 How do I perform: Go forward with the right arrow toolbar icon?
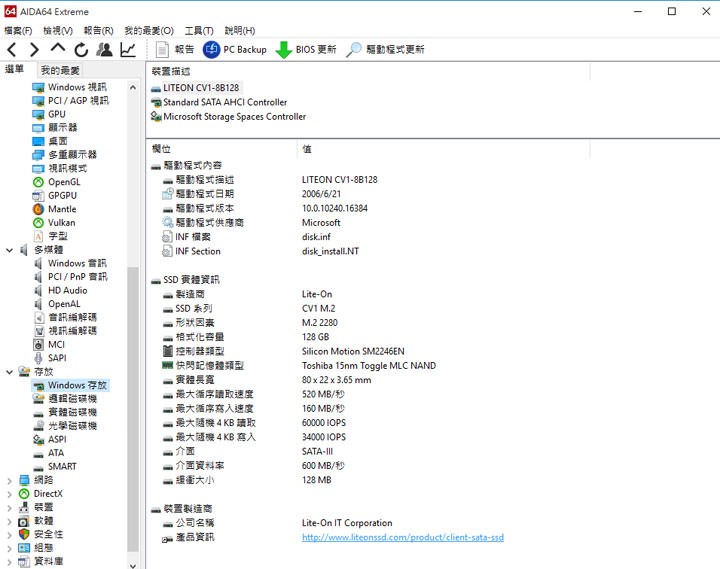coord(34,50)
